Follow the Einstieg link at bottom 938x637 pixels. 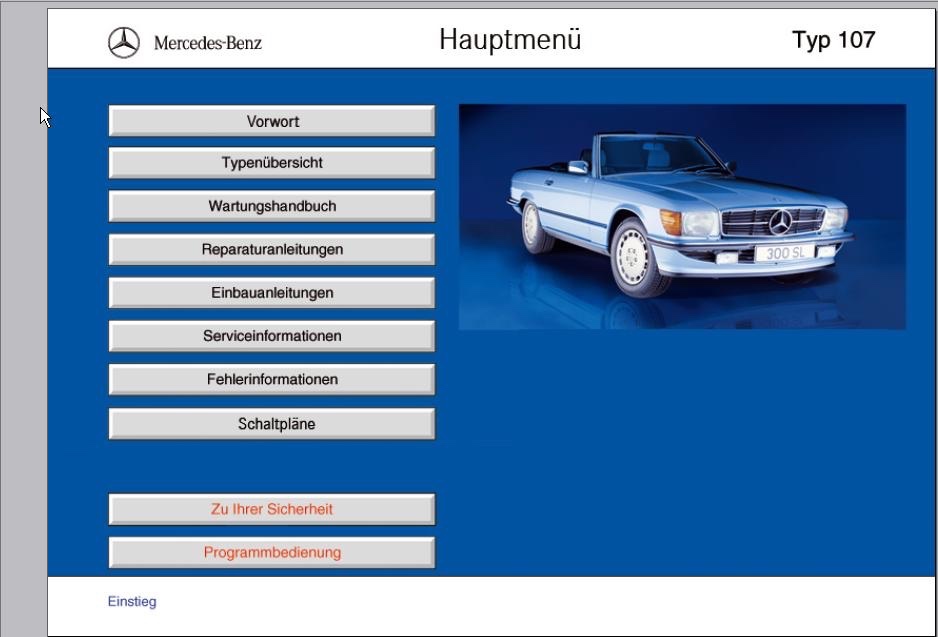[x=132, y=601]
